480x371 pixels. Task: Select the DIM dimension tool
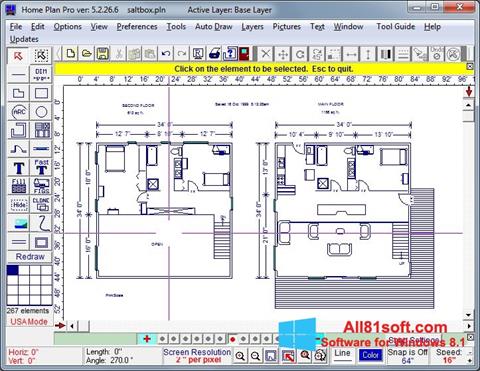[41, 74]
